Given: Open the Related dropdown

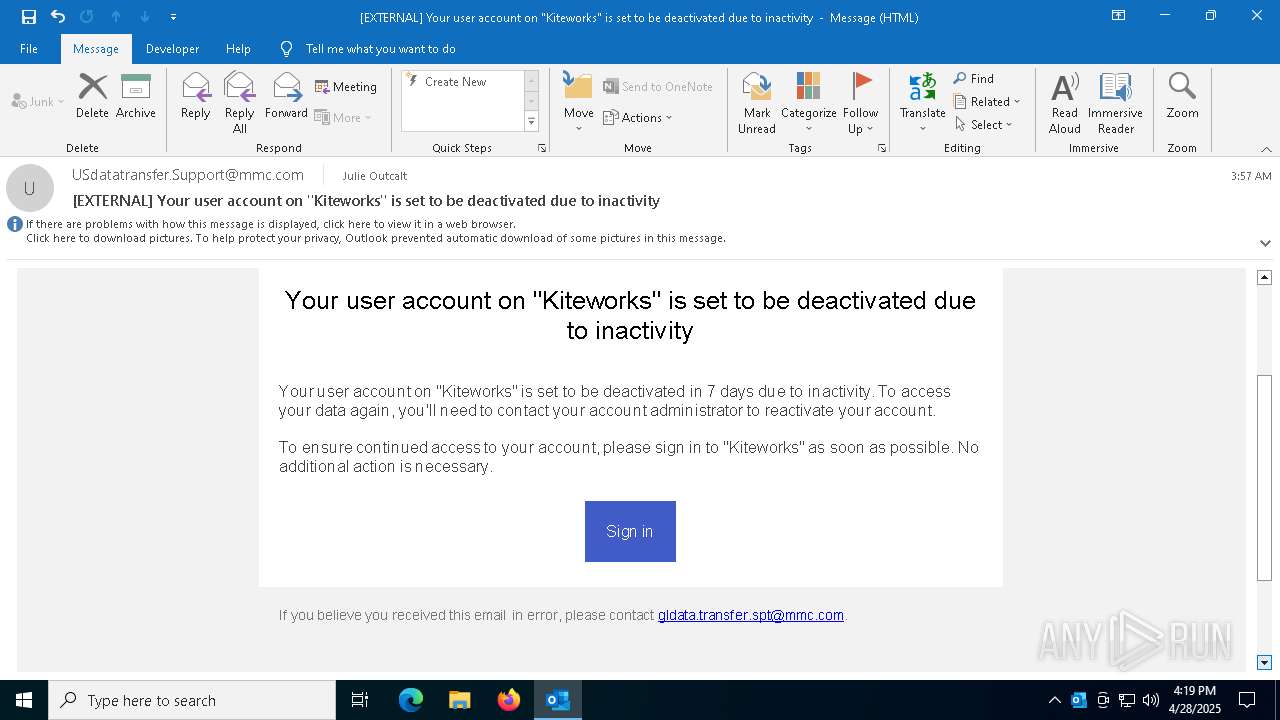Looking at the screenshot, I should [987, 101].
